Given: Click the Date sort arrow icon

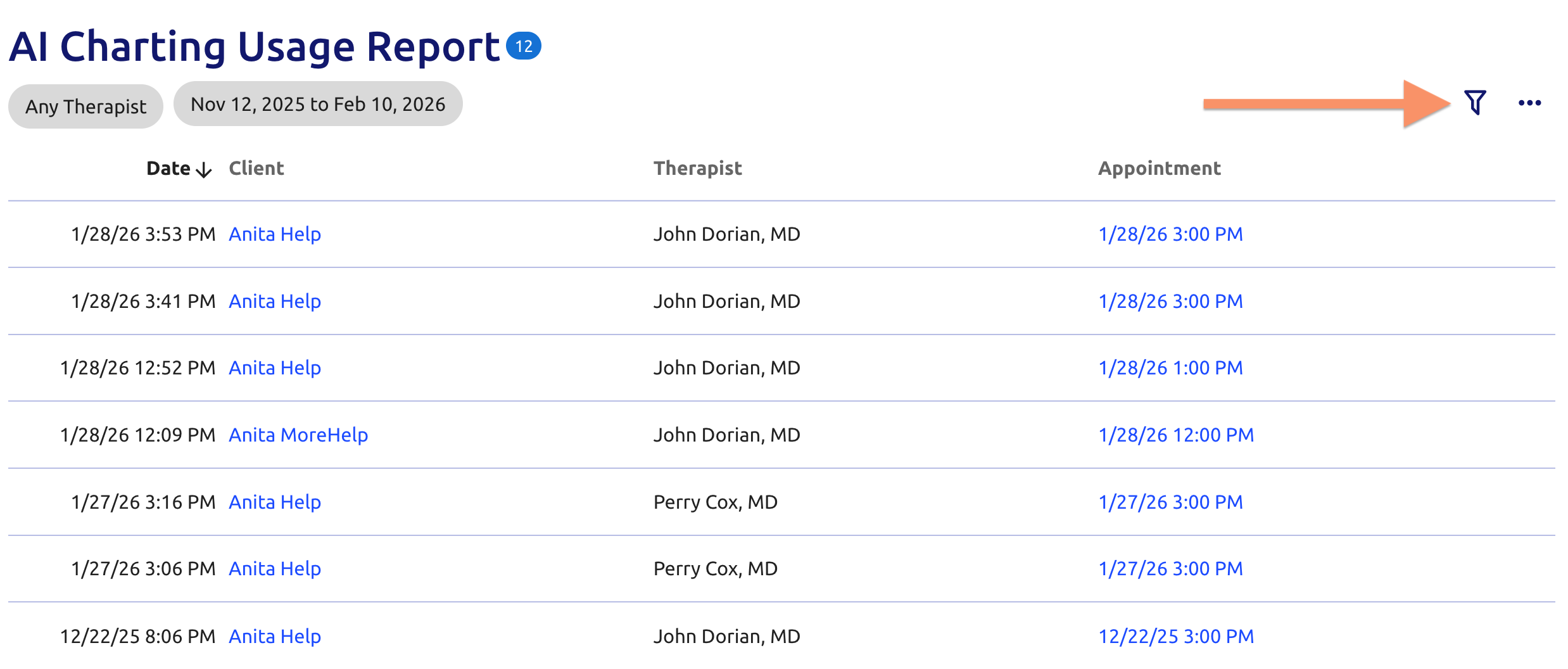Looking at the screenshot, I should tap(204, 170).
